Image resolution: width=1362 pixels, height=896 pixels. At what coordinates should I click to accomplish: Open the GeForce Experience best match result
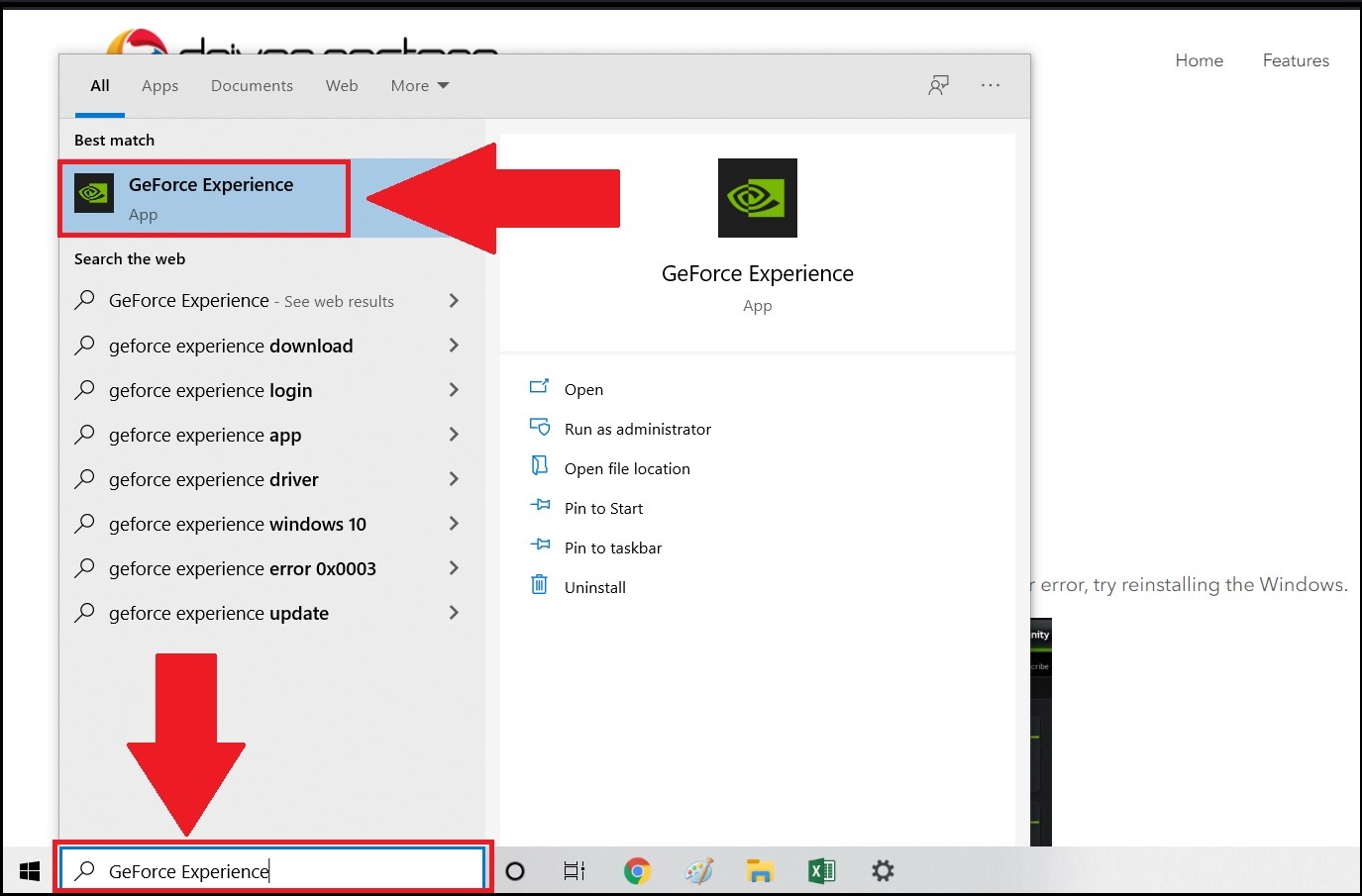click(x=272, y=198)
